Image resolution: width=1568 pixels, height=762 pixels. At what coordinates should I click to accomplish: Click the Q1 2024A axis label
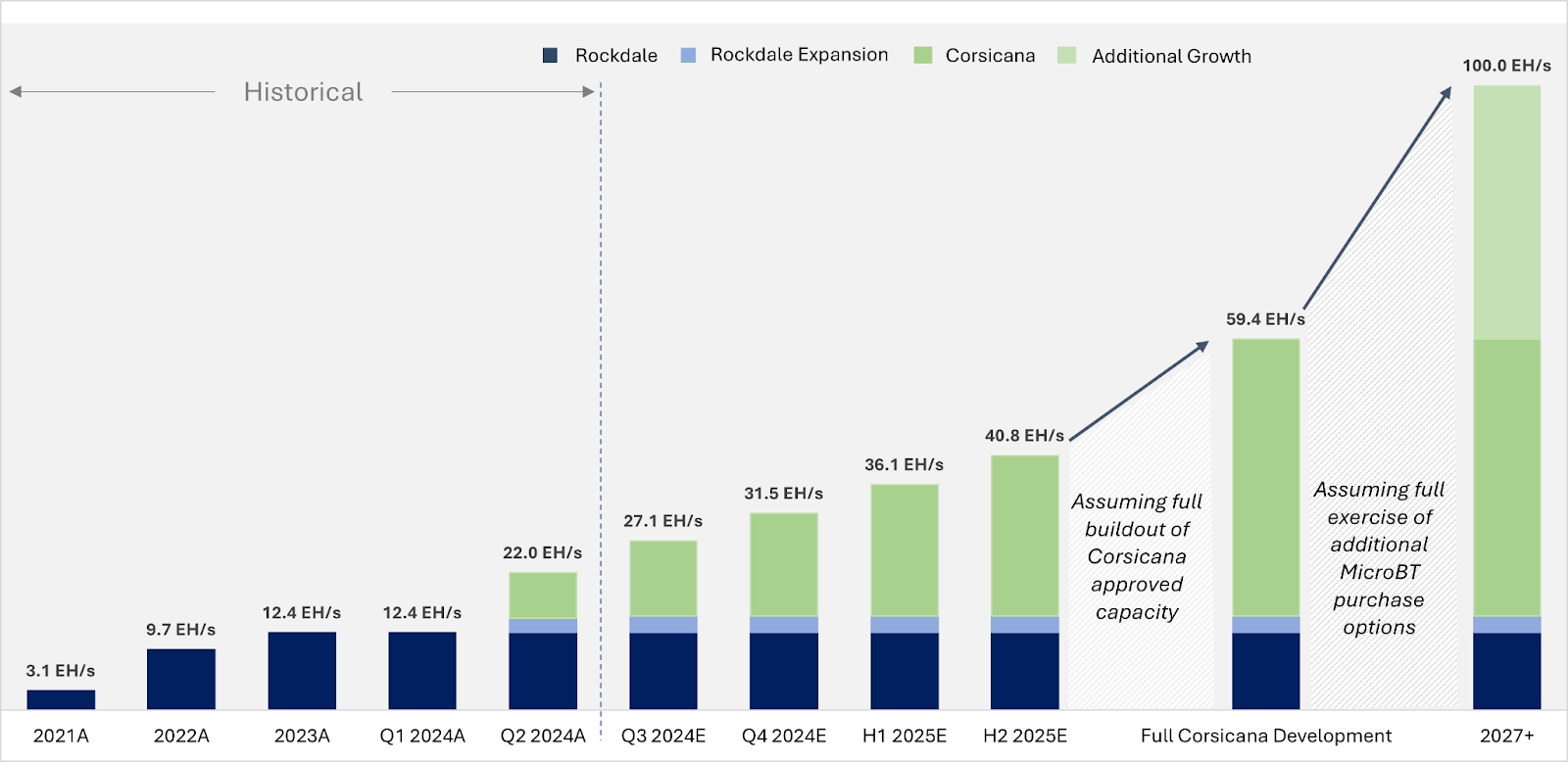pyautogui.click(x=422, y=736)
